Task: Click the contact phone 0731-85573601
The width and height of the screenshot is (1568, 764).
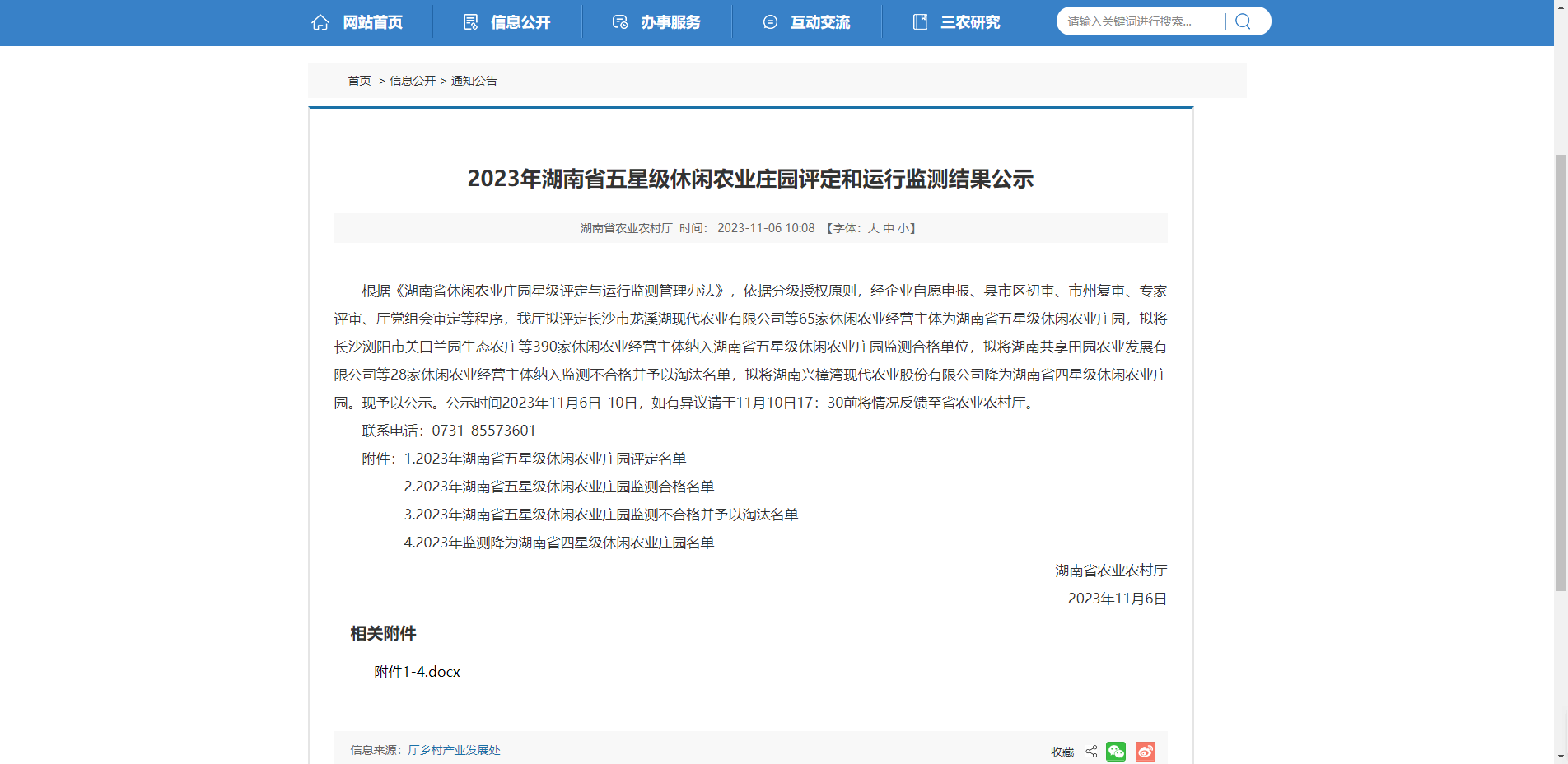Action: click(x=484, y=431)
